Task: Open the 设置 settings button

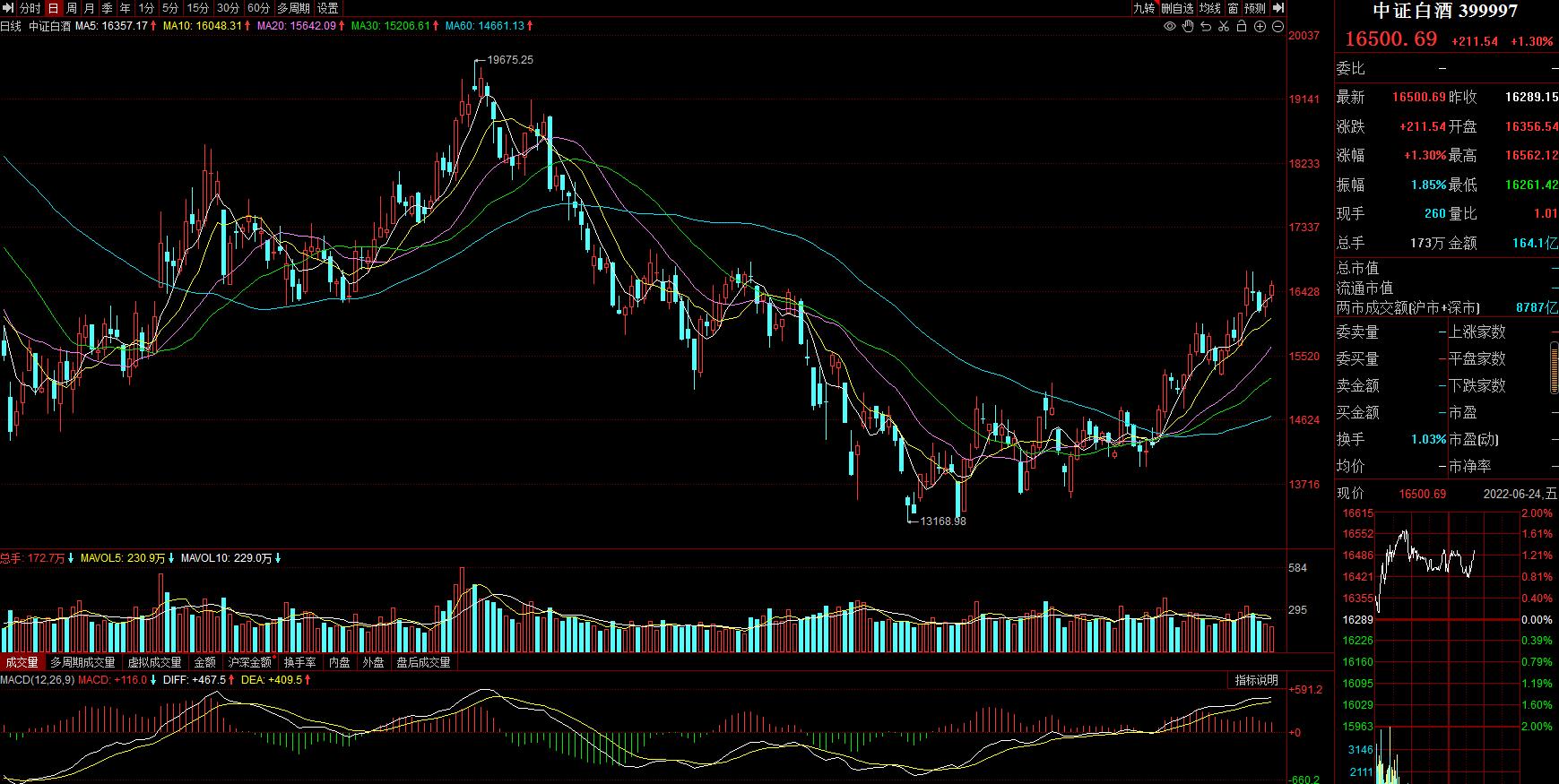Action: coord(327,8)
